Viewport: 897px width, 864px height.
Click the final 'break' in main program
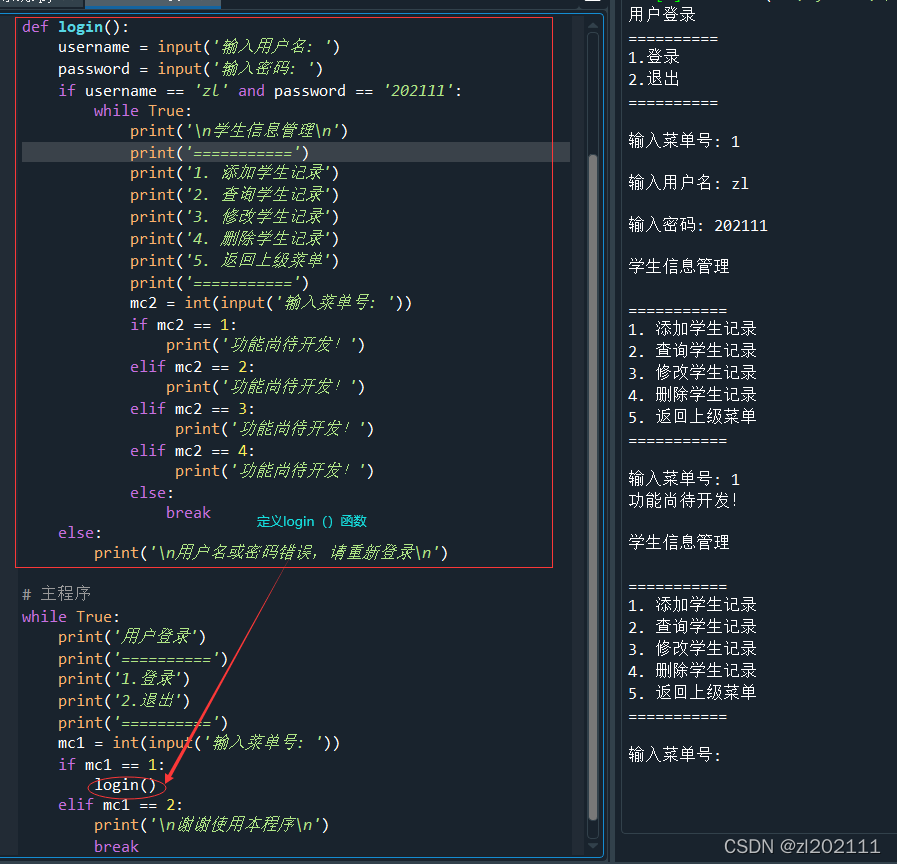click(x=116, y=847)
